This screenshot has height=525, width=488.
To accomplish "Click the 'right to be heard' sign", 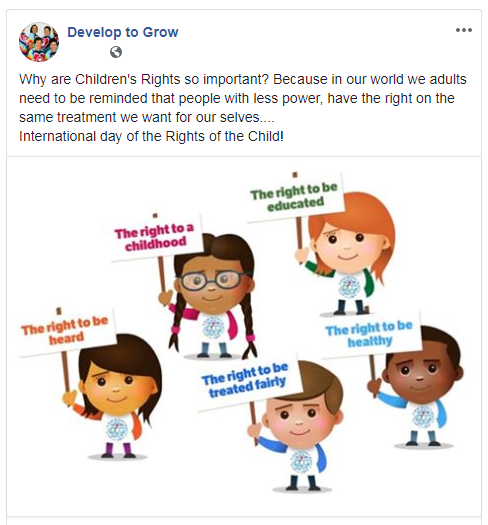I will [66, 331].
